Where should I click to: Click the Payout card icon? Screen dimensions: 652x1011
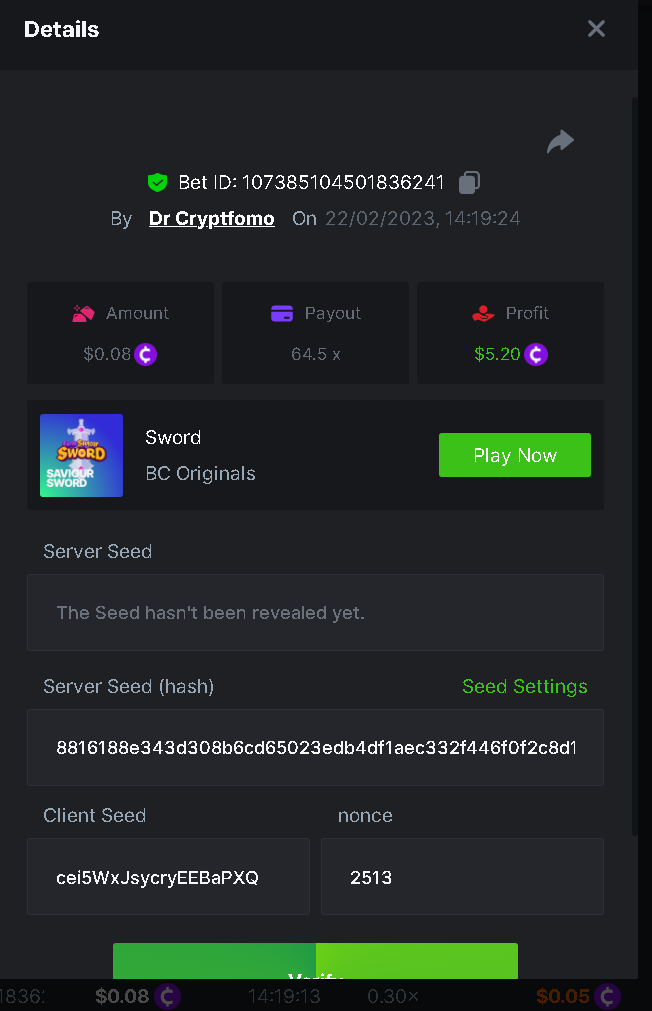click(282, 314)
